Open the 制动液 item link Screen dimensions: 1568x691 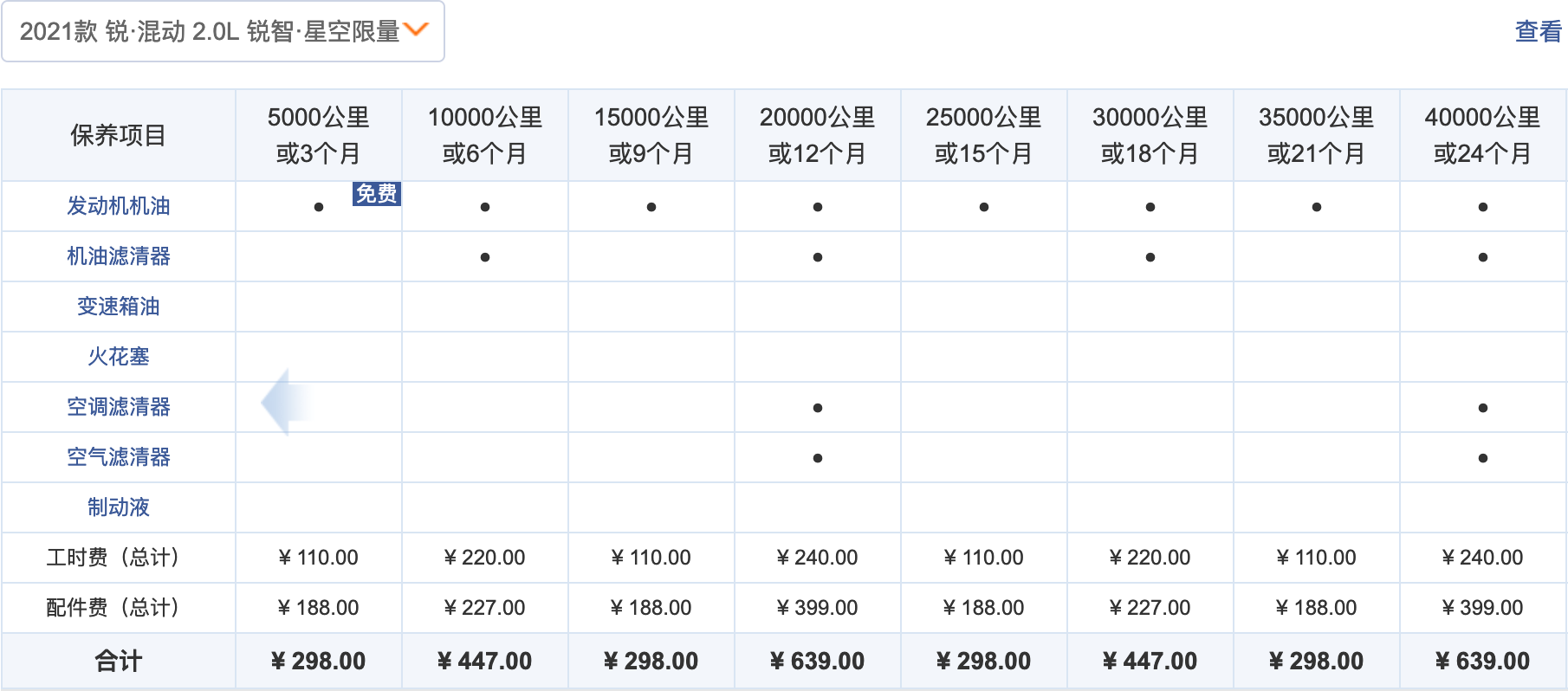[x=119, y=507]
